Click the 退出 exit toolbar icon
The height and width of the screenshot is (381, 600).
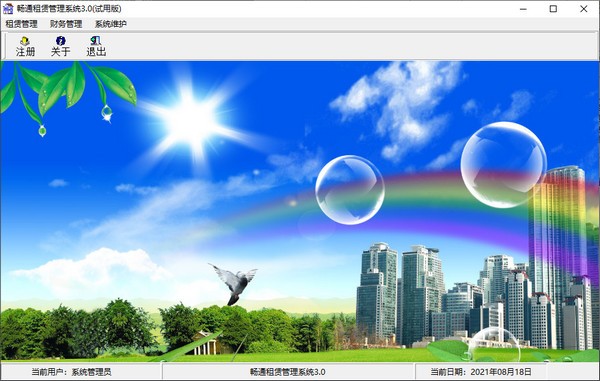click(x=96, y=40)
